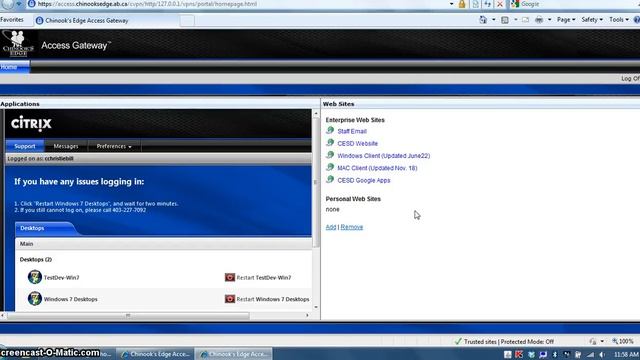
Task: Open Windows Client (Updated June22) link
Action: [x=384, y=156]
